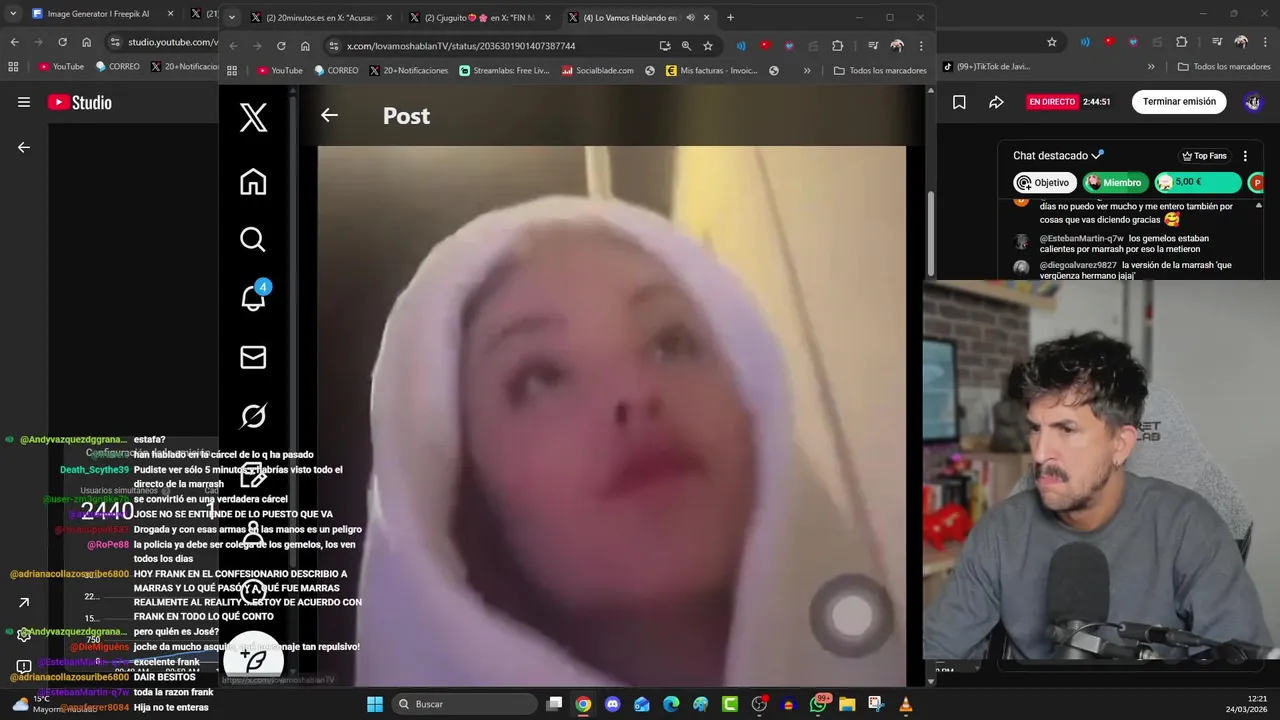
Task: Open Grok icon in X sidebar
Action: pos(253,416)
